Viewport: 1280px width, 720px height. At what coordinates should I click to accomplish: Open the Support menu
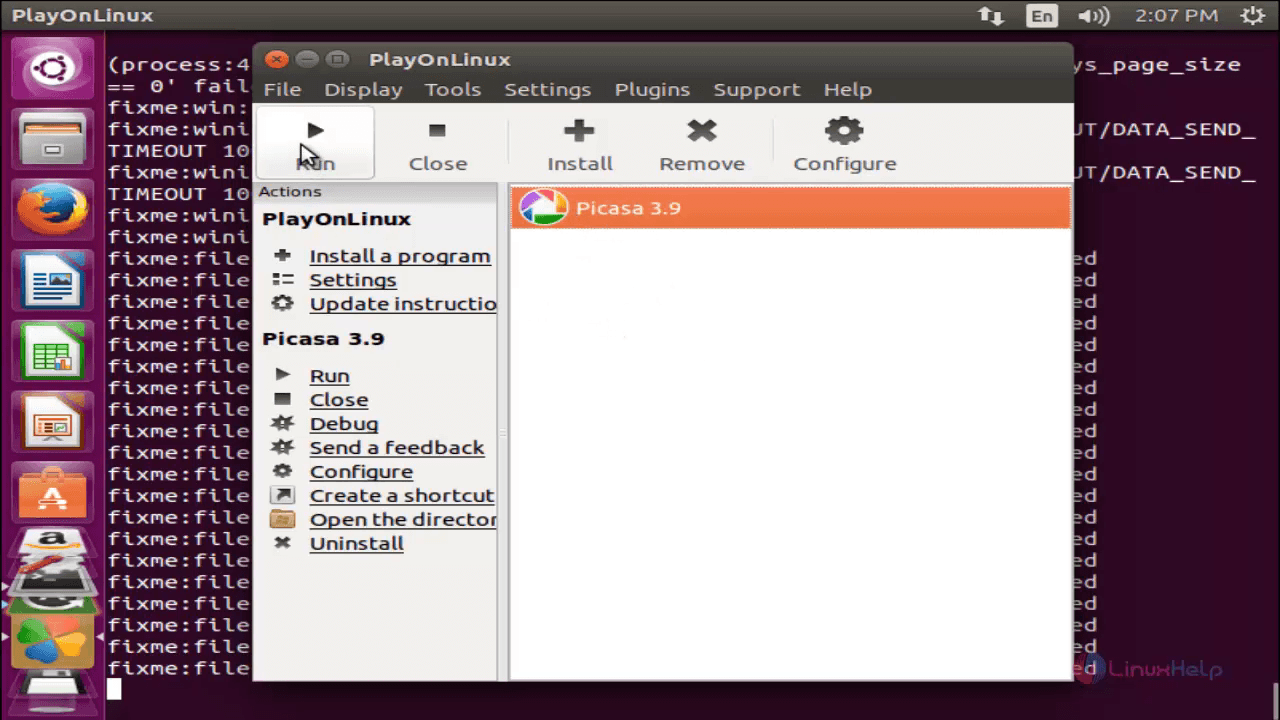coord(756,89)
